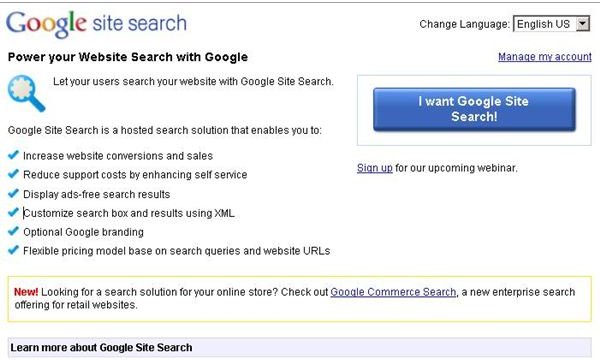Viewport: 600px width, 361px height.
Task: Open the Google Commerce Search link
Action: [x=393, y=292]
